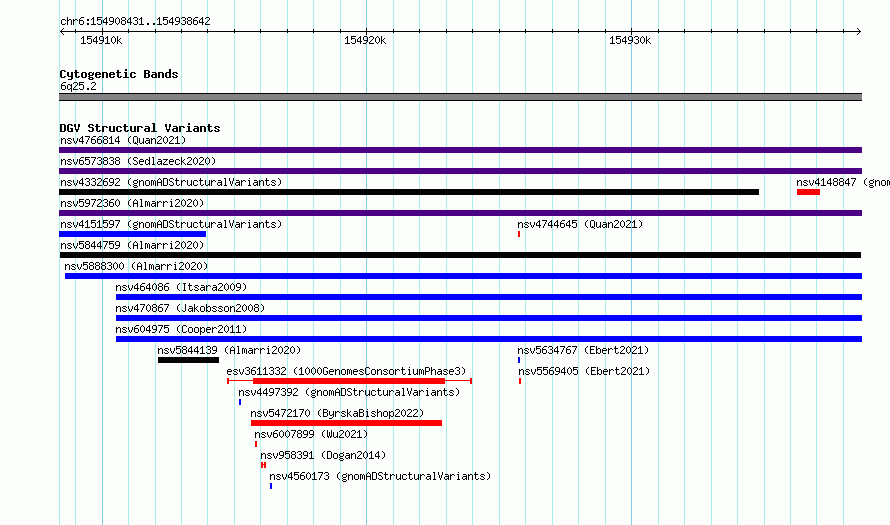Screen dimensions: 890x525
Task: Click blue bar under nsv604975
Action: (x=489, y=339)
